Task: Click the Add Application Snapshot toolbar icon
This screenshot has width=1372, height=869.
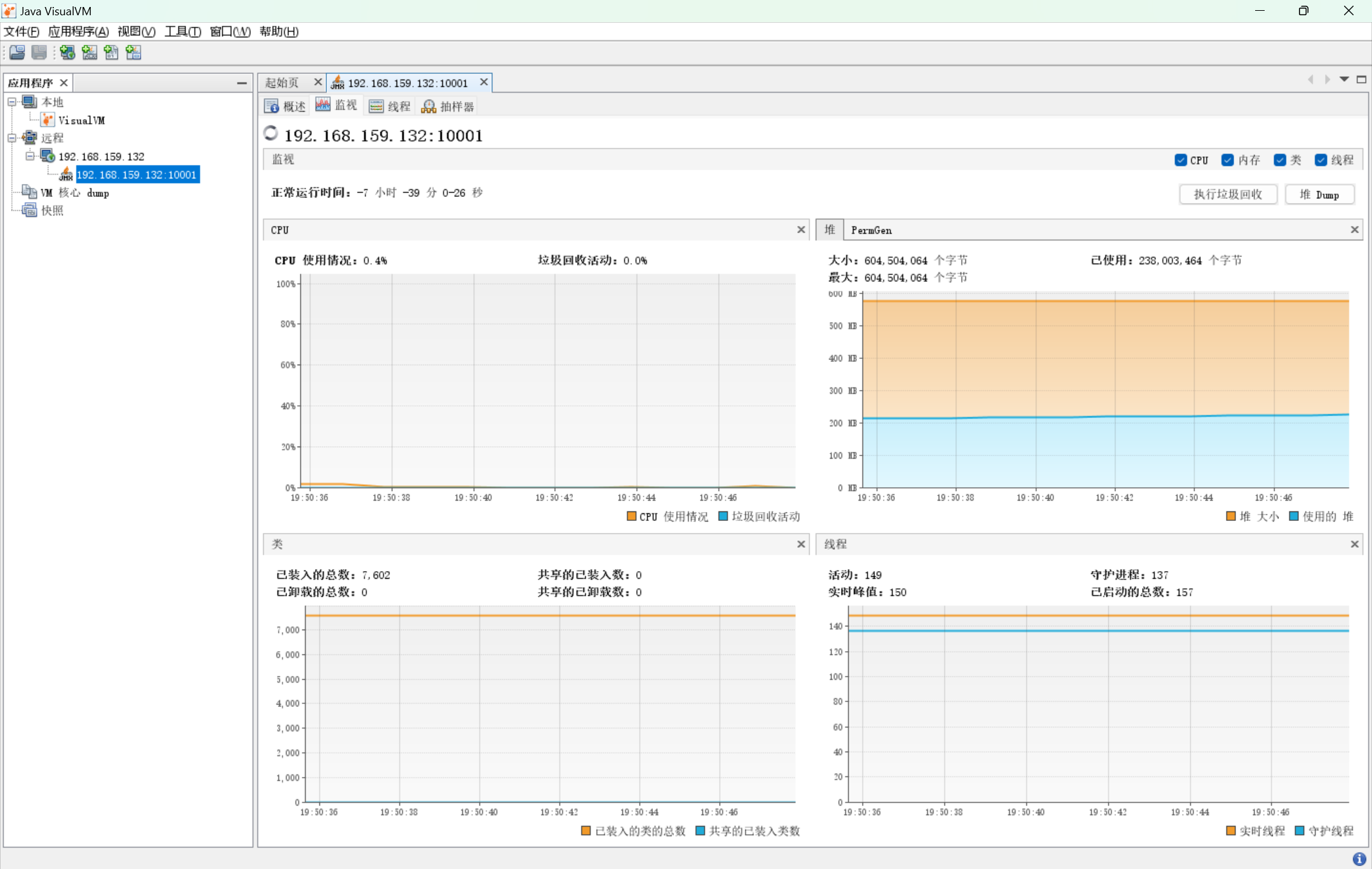Action: (x=133, y=53)
